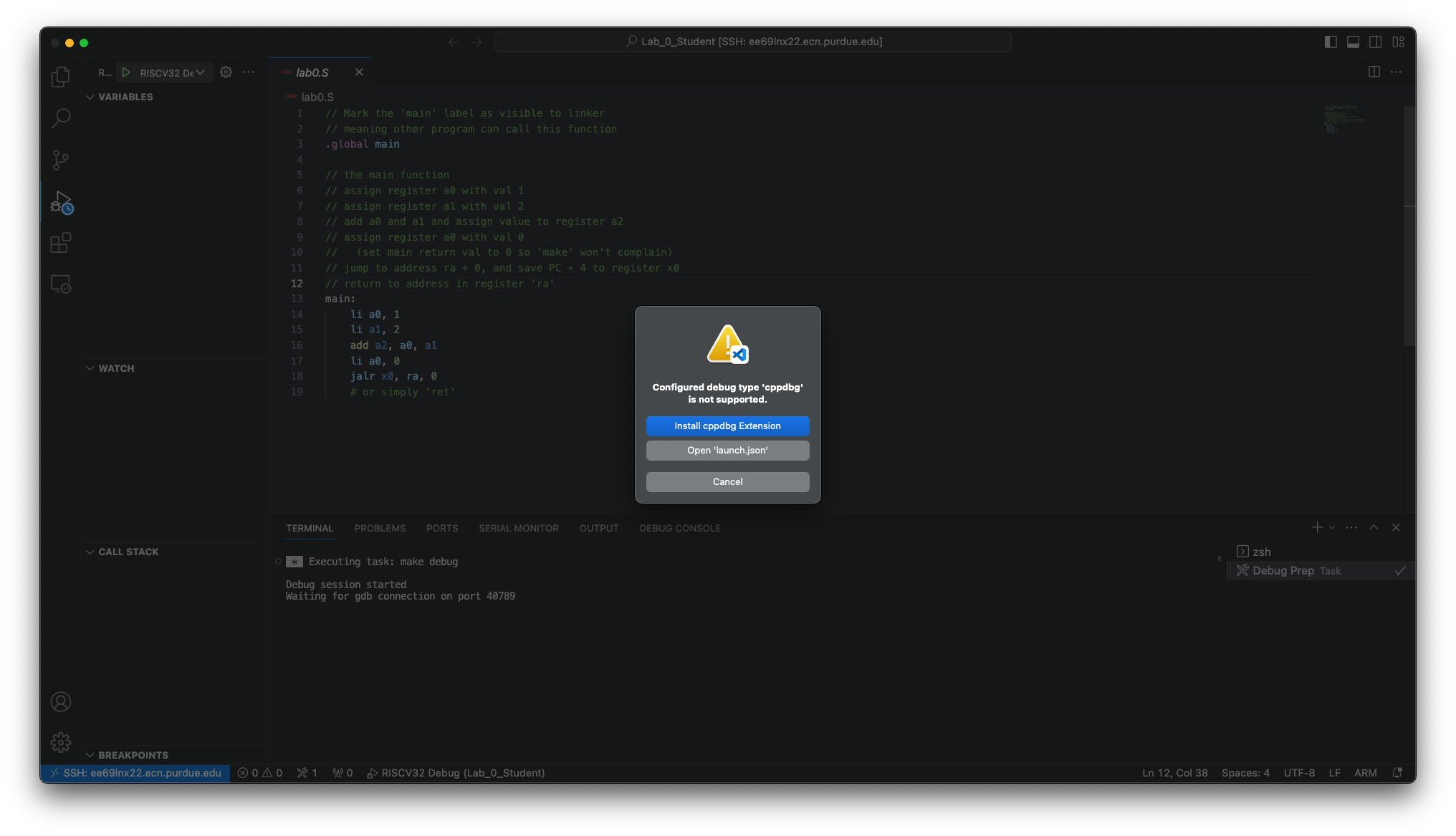This screenshot has width=1456, height=836.
Task: Start debugging with the green play icon
Action: (126, 72)
